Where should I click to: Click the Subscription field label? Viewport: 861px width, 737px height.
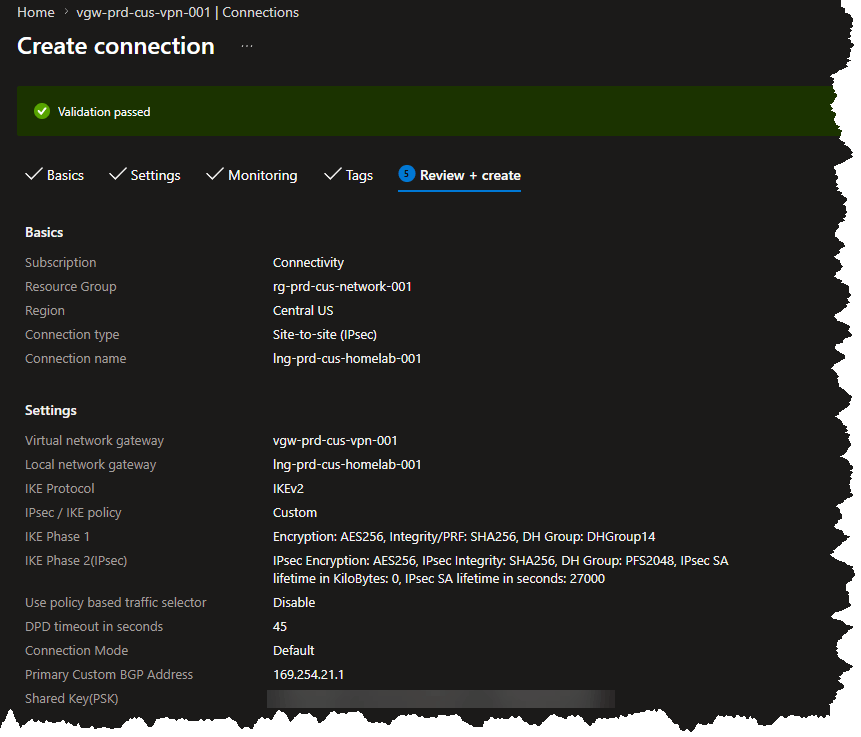(60, 263)
